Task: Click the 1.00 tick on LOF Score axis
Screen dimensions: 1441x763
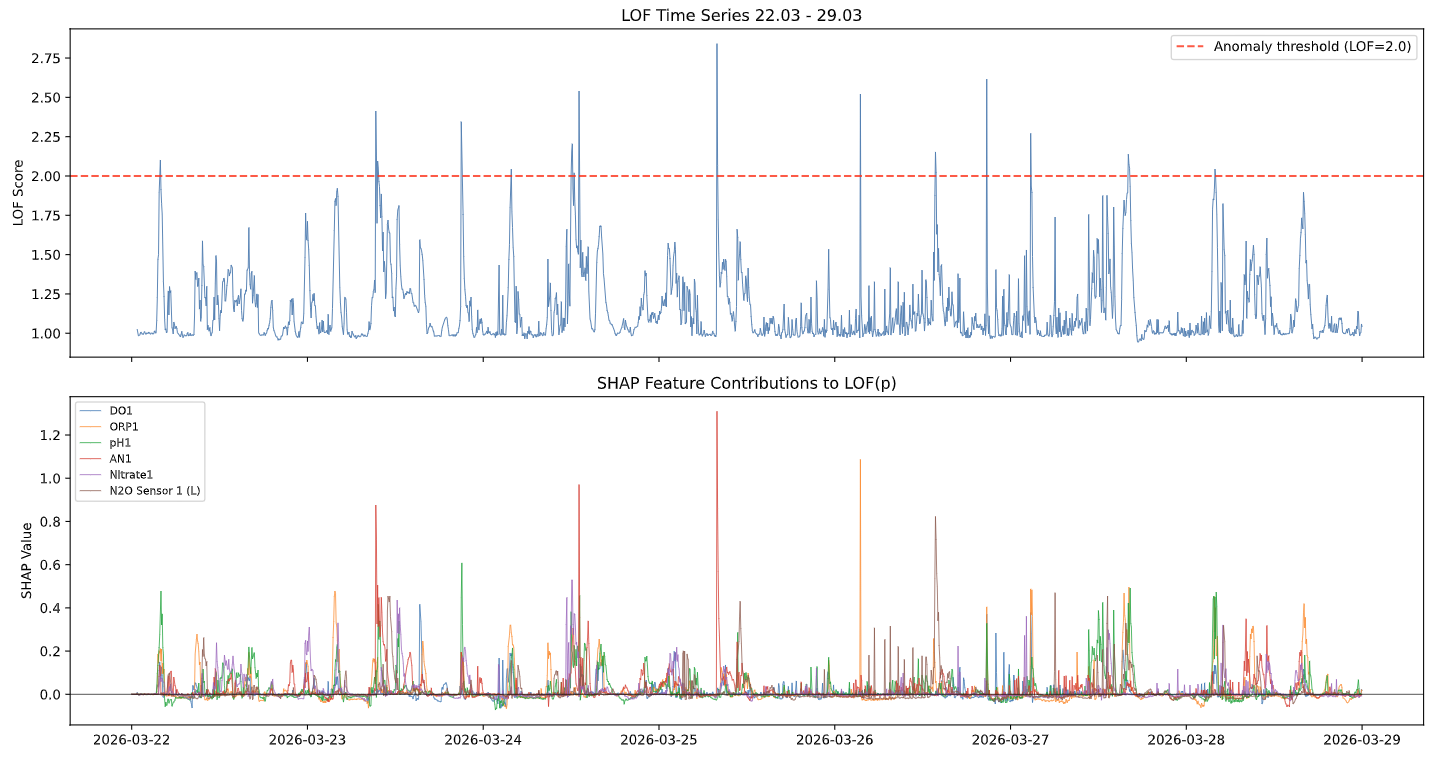Action: tap(46, 333)
